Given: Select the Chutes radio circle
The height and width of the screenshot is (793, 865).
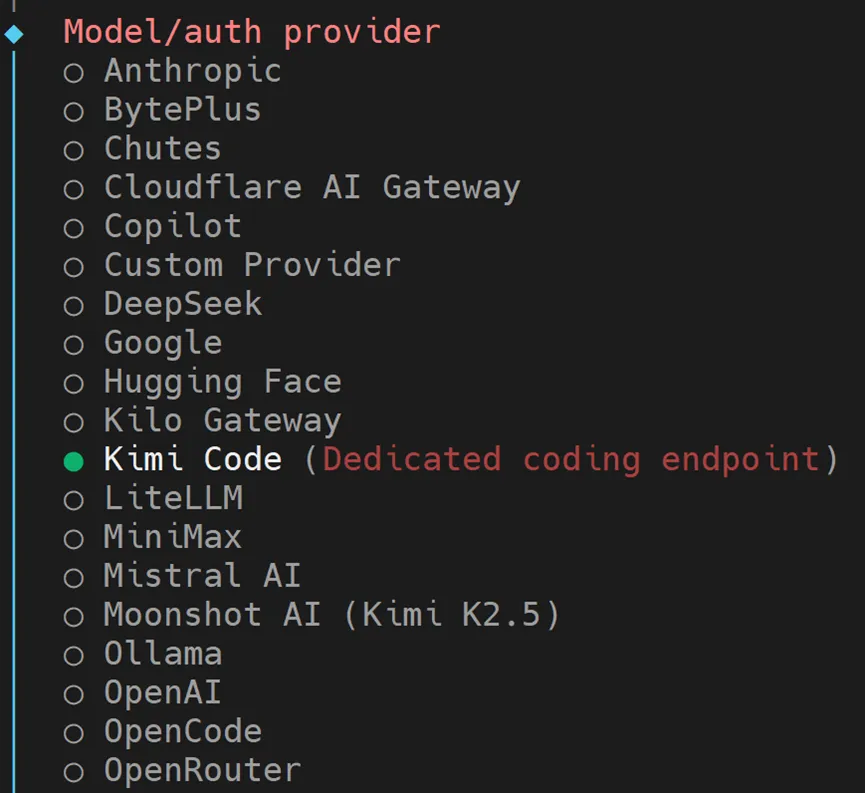Looking at the screenshot, I should 73,150.
